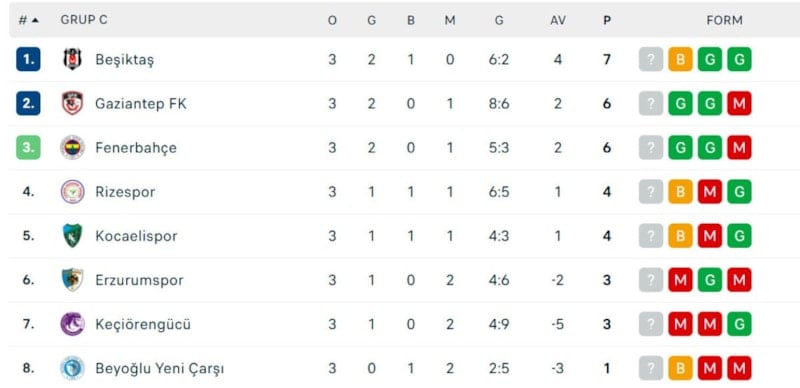Click the Erzurumspor team badge
800x388 pixels.
tap(72, 280)
